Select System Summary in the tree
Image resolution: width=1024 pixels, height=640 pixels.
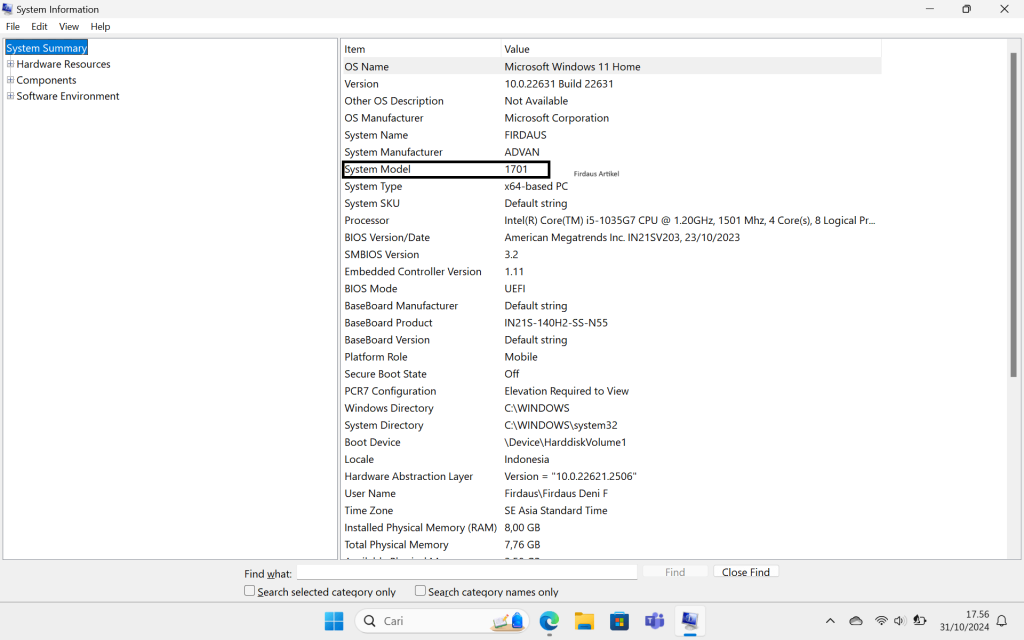coord(46,48)
